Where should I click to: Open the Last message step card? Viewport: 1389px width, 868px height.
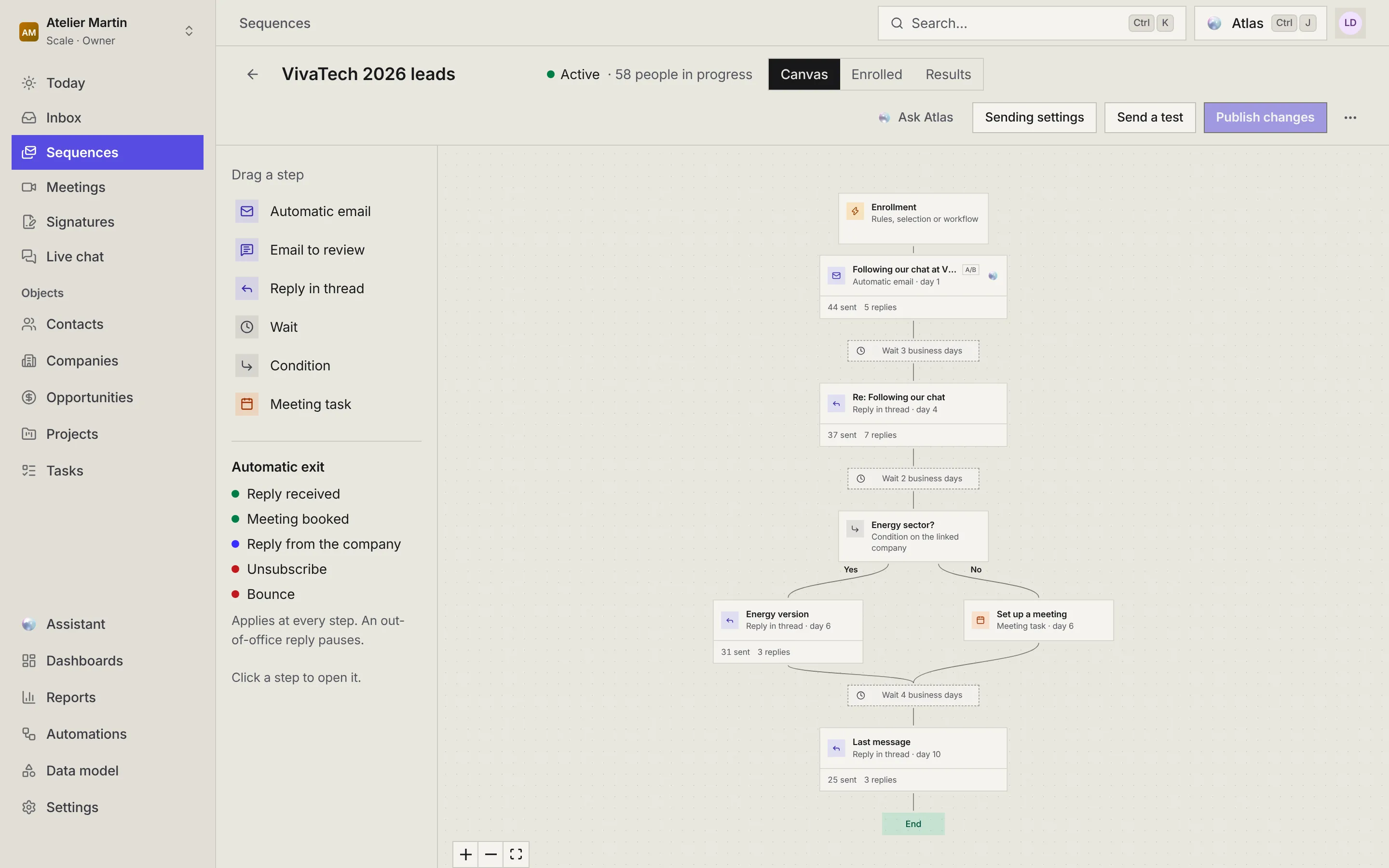(x=913, y=759)
